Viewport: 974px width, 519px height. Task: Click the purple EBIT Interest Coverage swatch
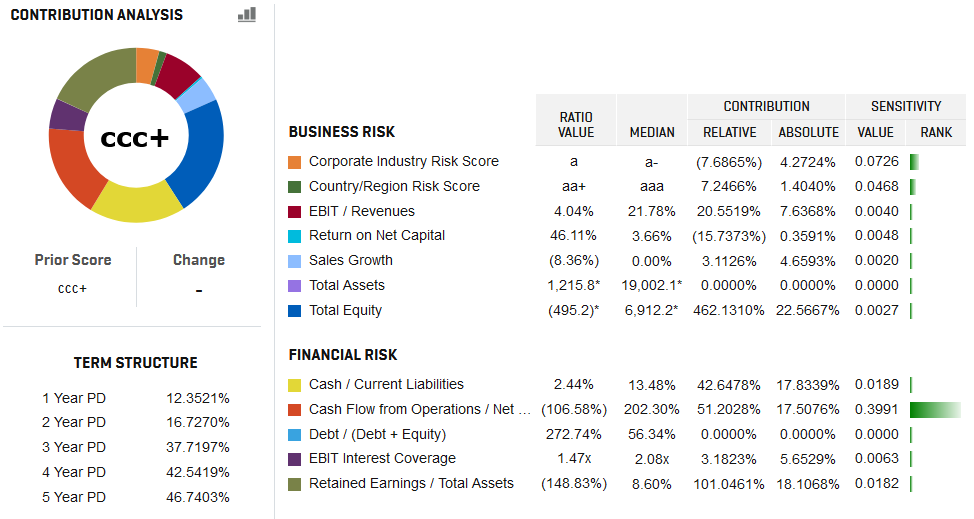[294, 459]
